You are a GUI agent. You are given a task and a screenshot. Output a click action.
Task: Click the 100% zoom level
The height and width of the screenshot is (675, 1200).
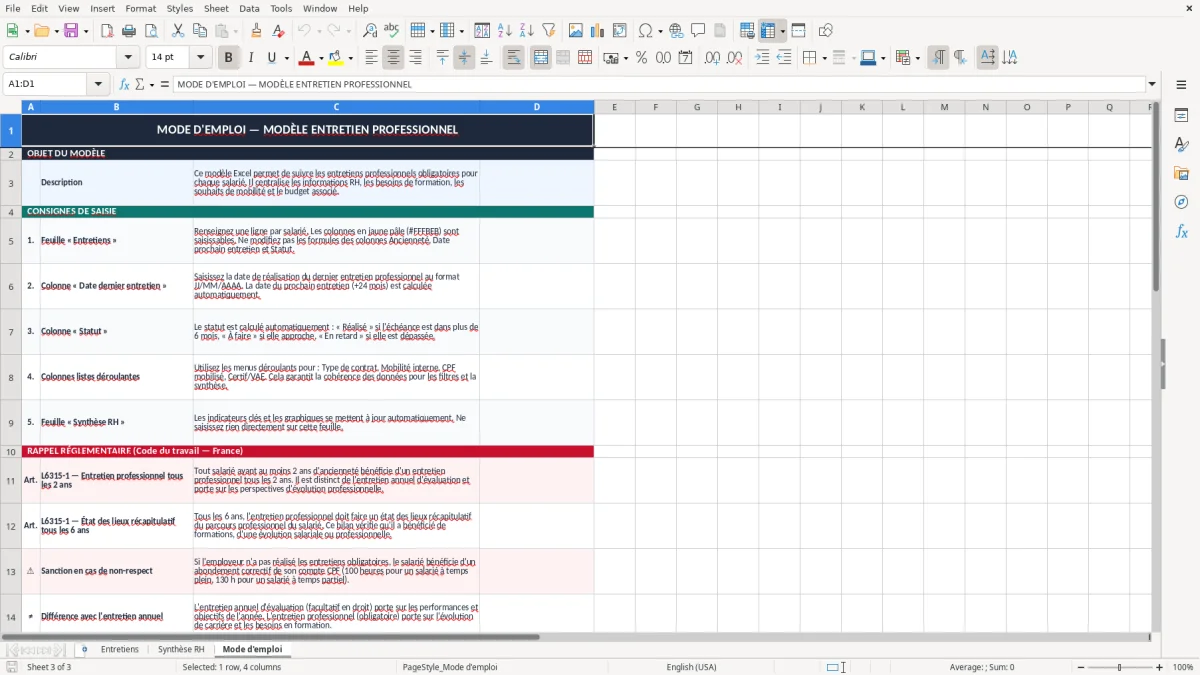coord(1183,667)
